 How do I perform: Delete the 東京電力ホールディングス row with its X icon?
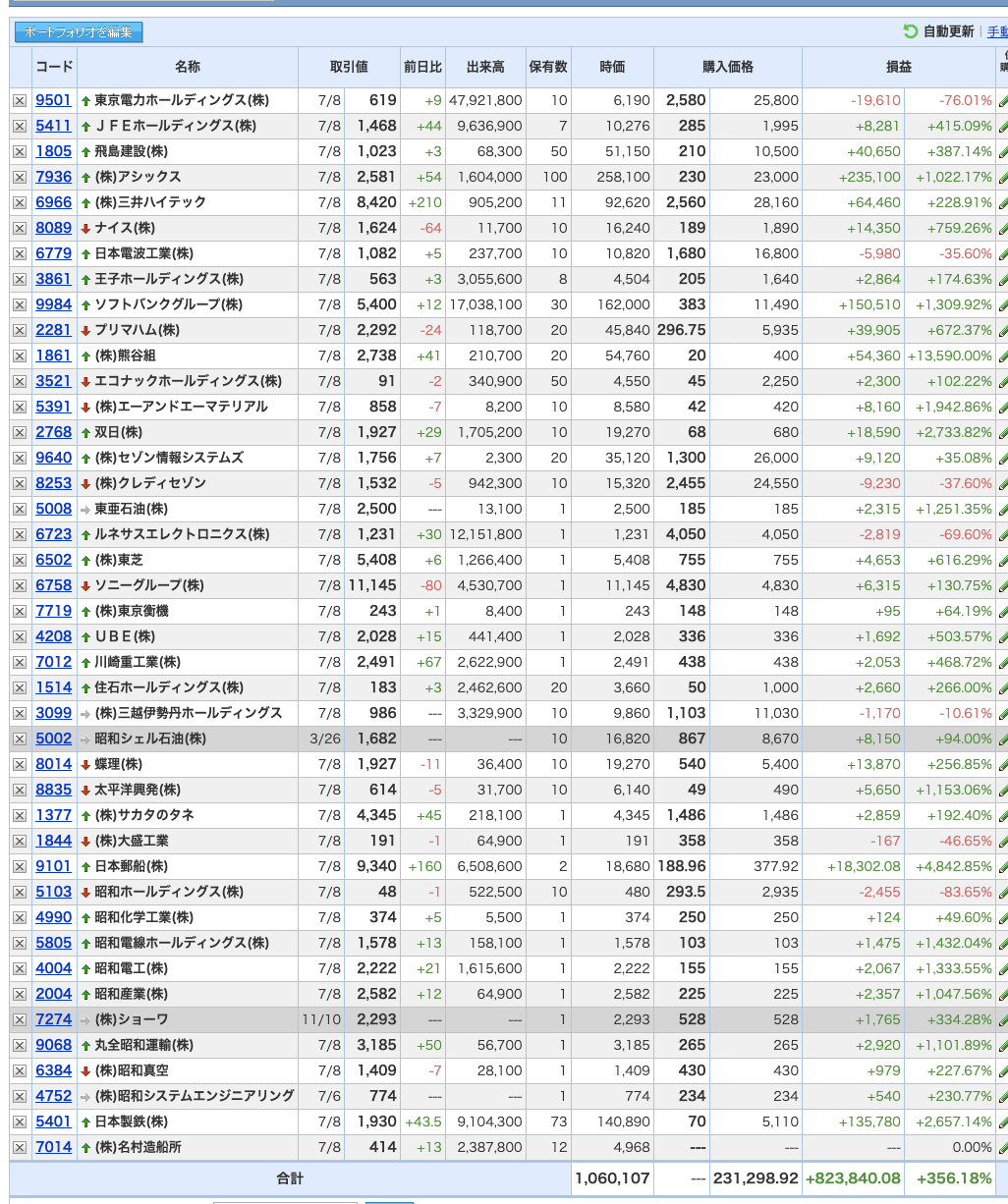point(20,100)
